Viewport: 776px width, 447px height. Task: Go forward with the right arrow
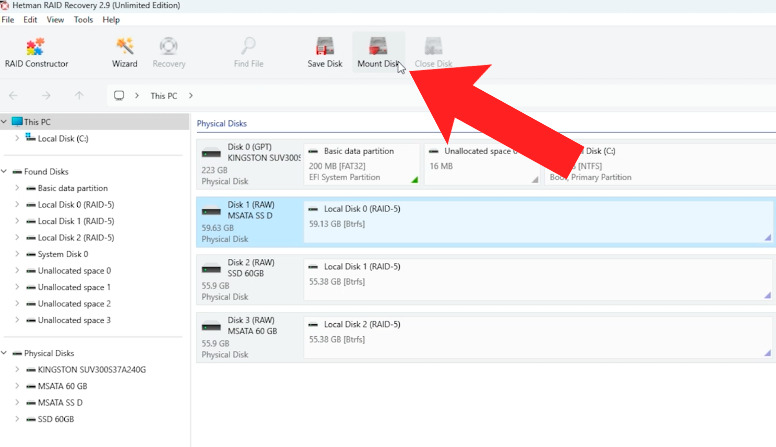(x=46, y=96)
